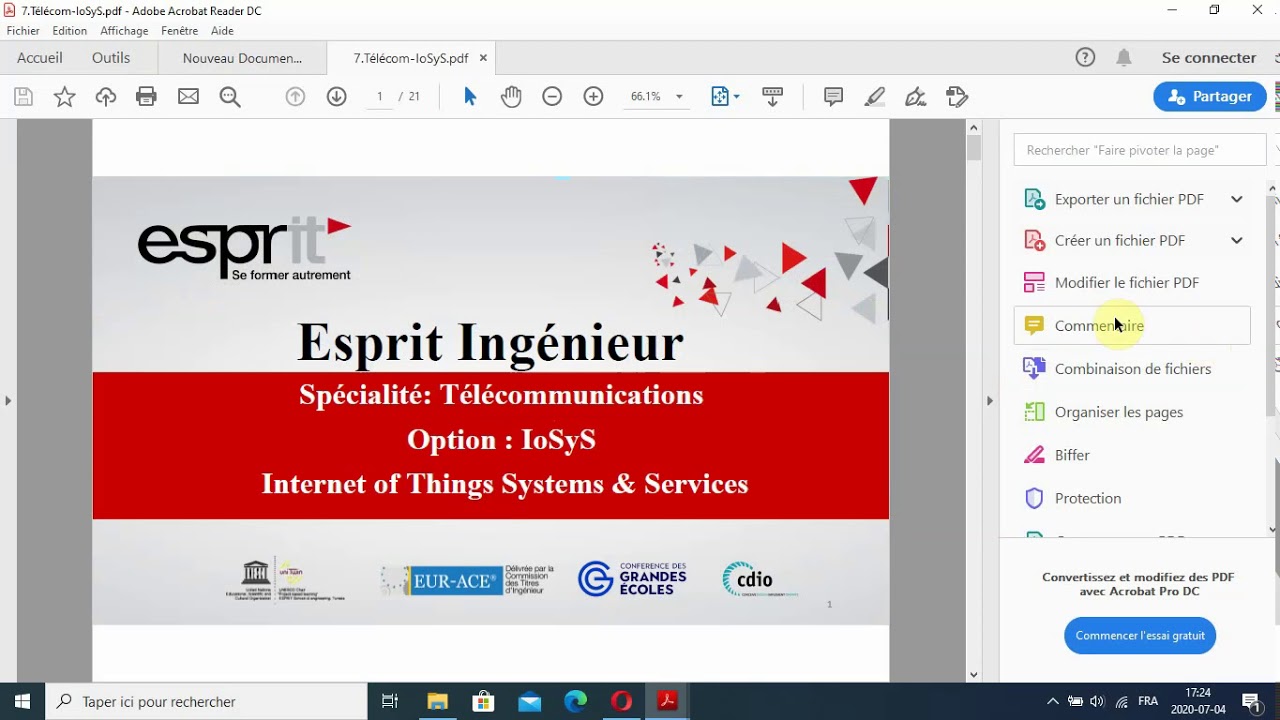
Task: Open Combinaison de fichiers tool
Action: pos(1132,369)
